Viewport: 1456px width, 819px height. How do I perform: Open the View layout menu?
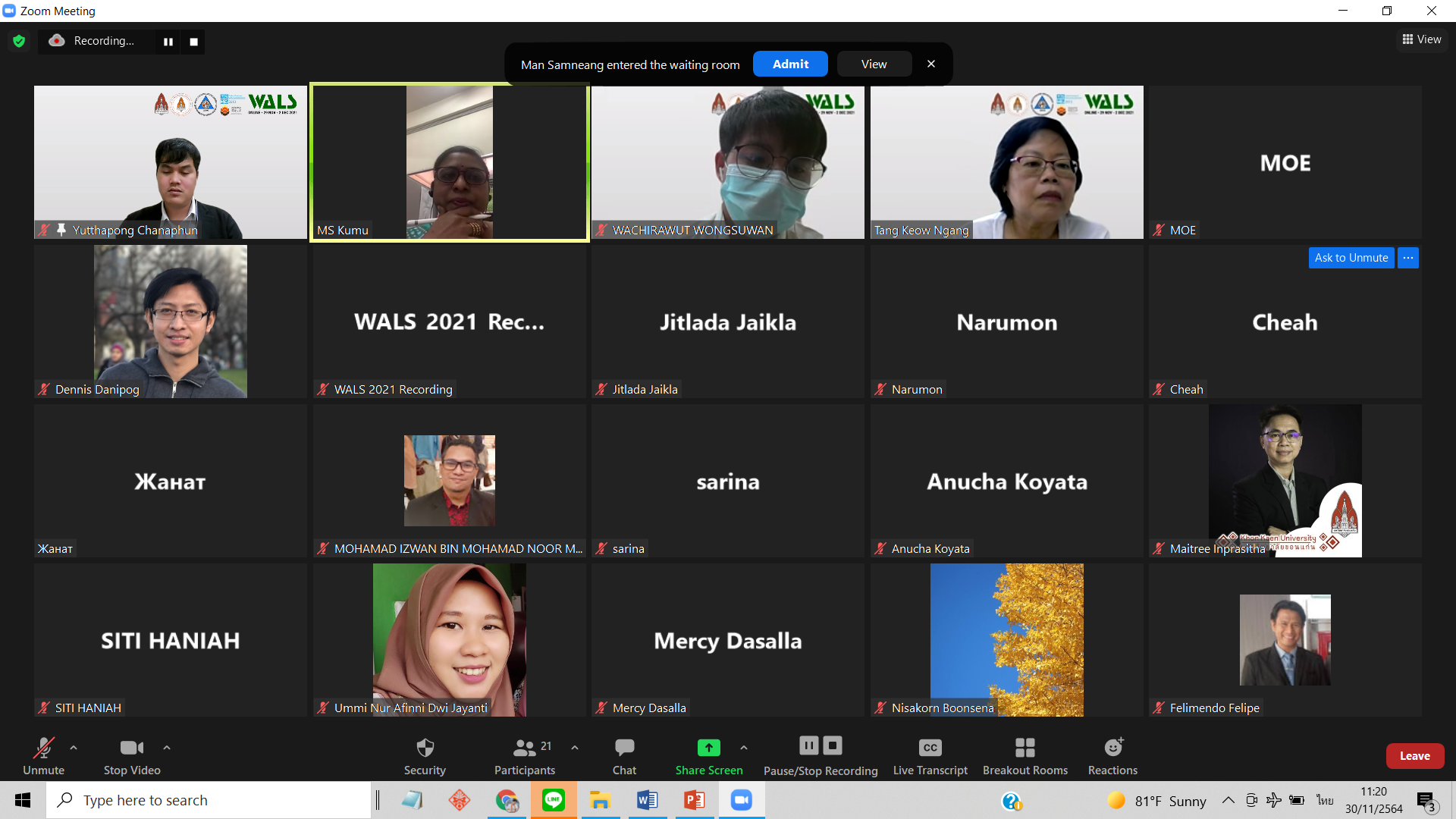click(x=1422, y=39)
